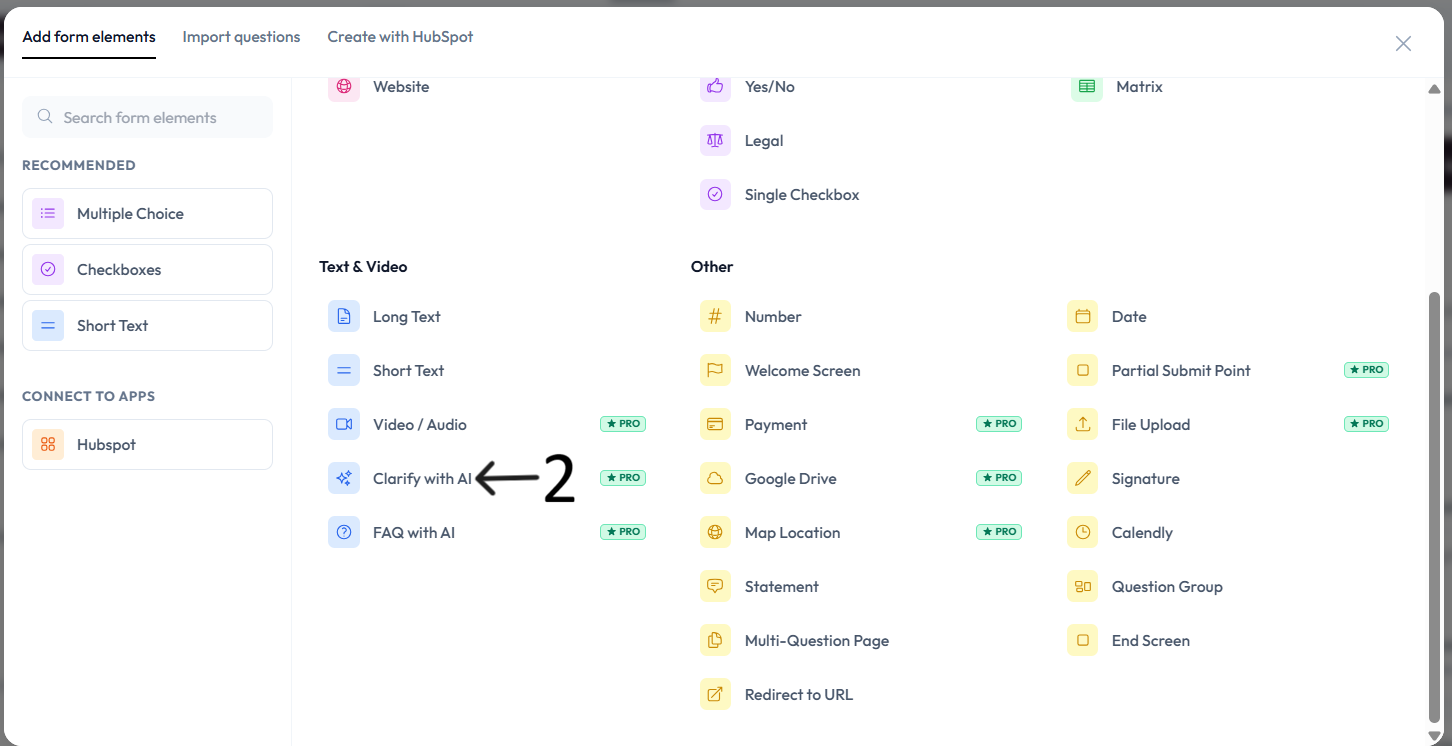Image resolution: width=1452 pixels, height=746 pixels.
Task: Open the Create with HubSpot tab
Action: click(400, 37)
